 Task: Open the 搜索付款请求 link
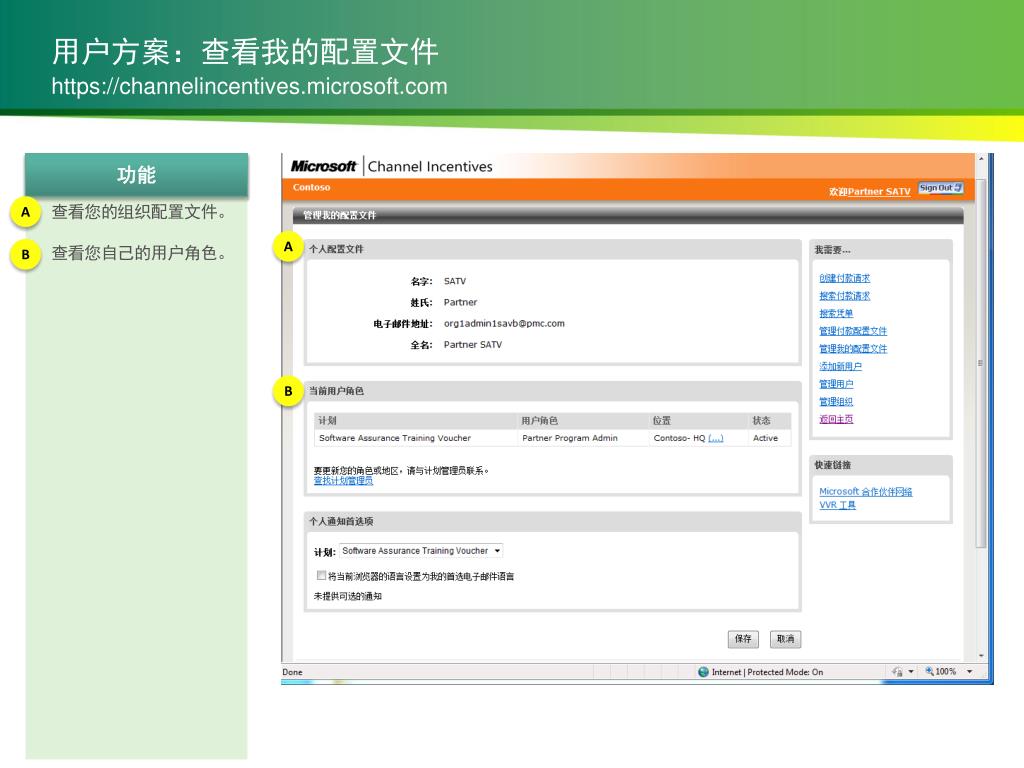(844, 296)
